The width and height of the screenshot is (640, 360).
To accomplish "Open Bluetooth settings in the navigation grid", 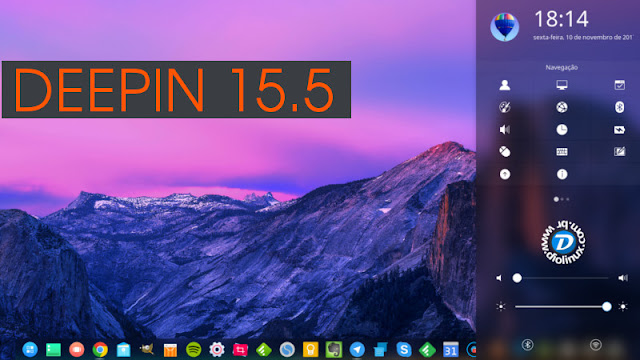I will (619, 107).
